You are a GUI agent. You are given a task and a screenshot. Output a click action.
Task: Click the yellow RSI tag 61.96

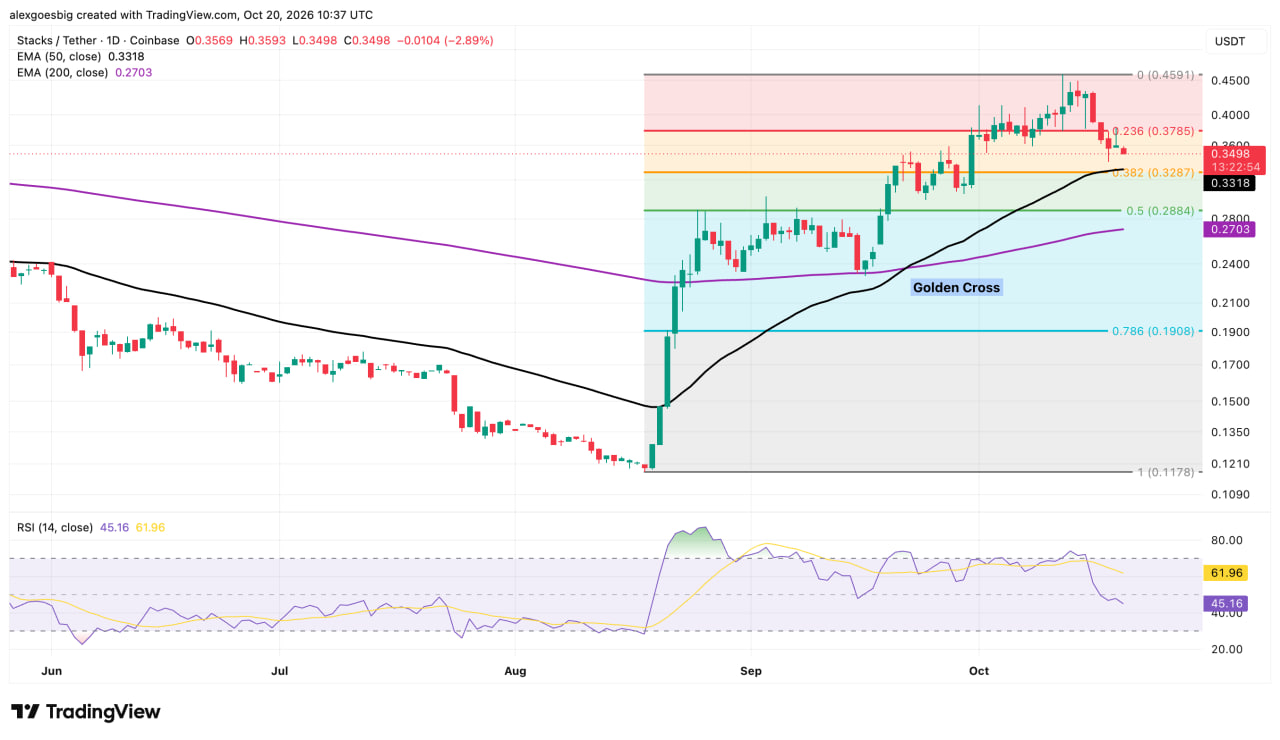pos(1226,573)
